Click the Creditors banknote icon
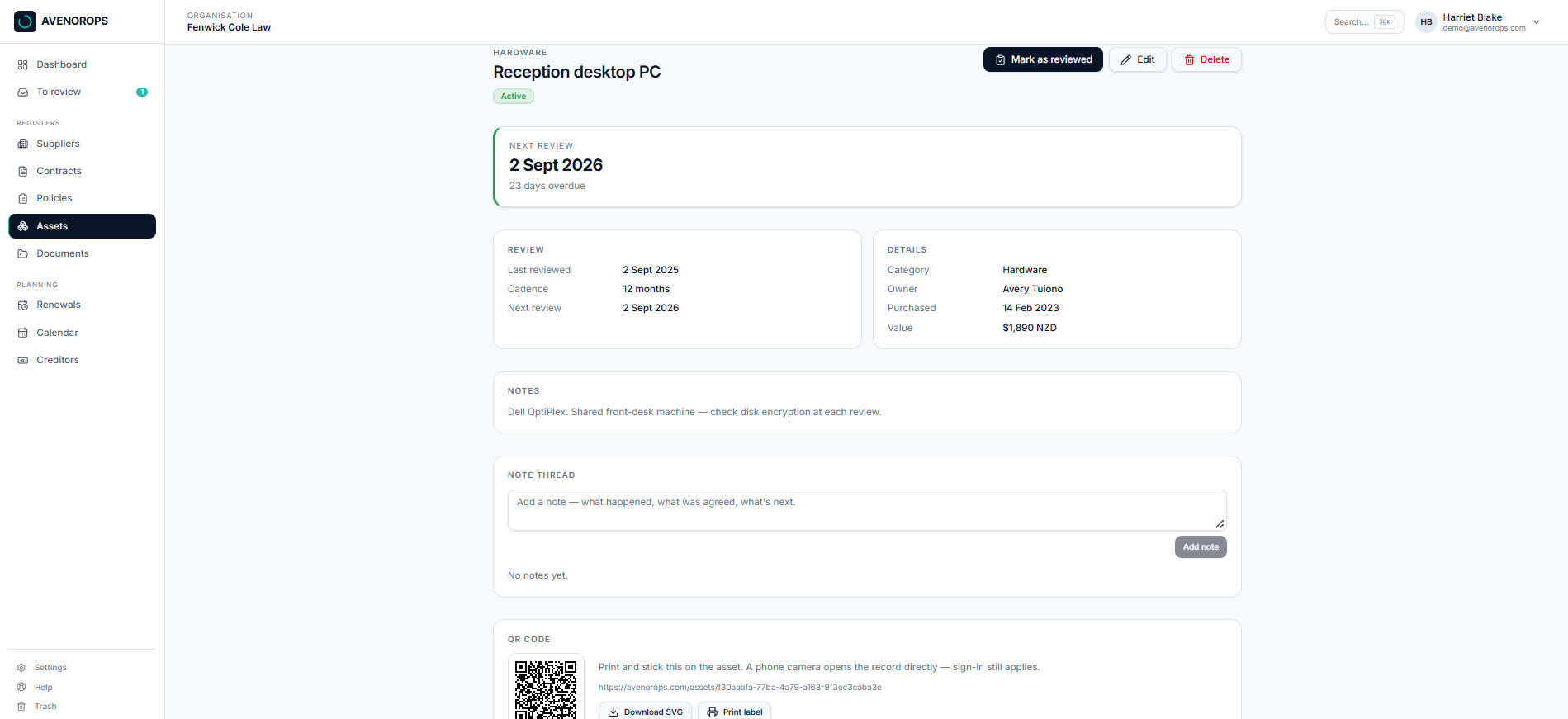The width and height of the screenshot is (1568, 719). pos(23,360)
